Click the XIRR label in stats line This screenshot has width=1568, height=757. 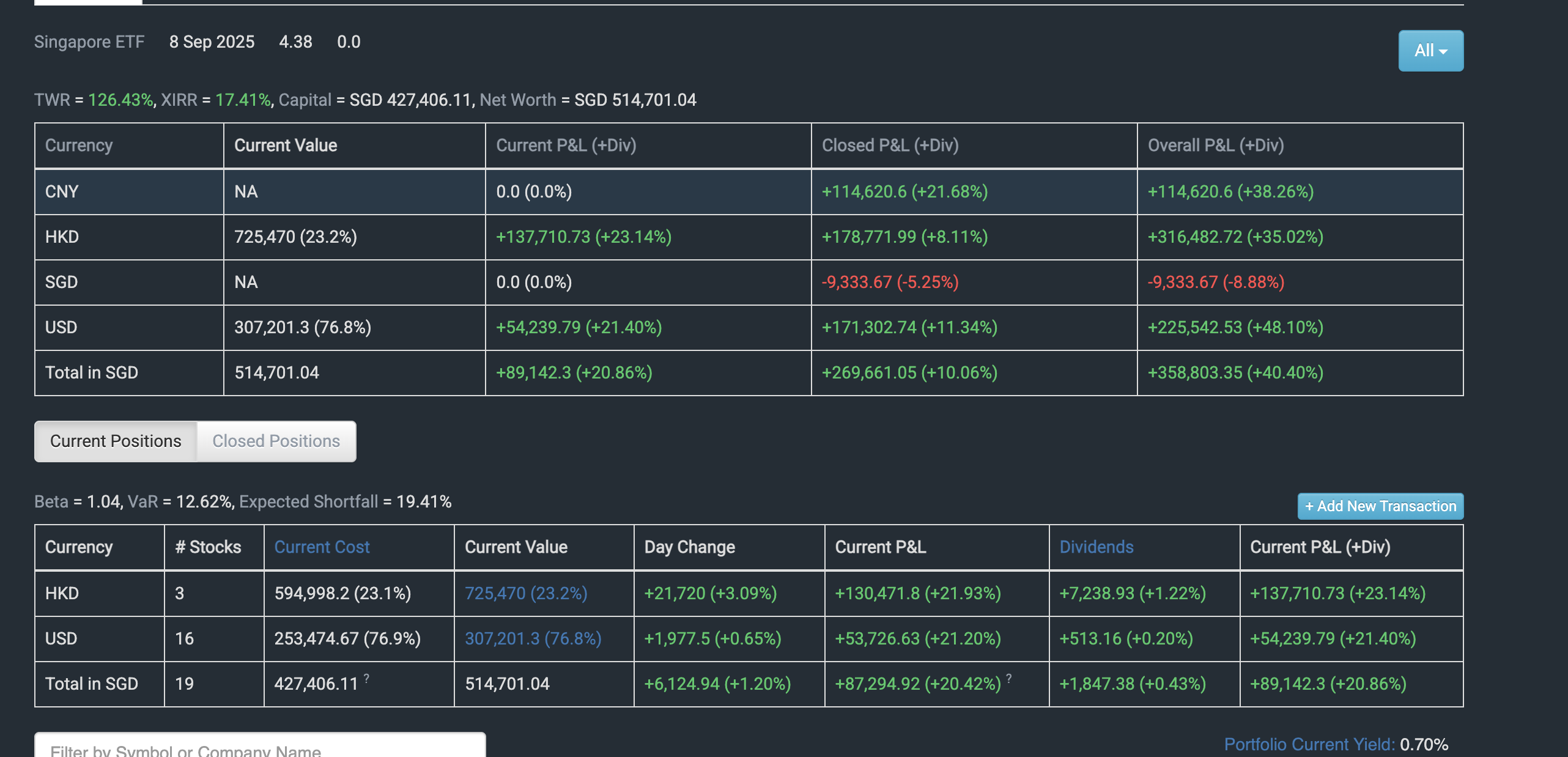click(179, 100)
